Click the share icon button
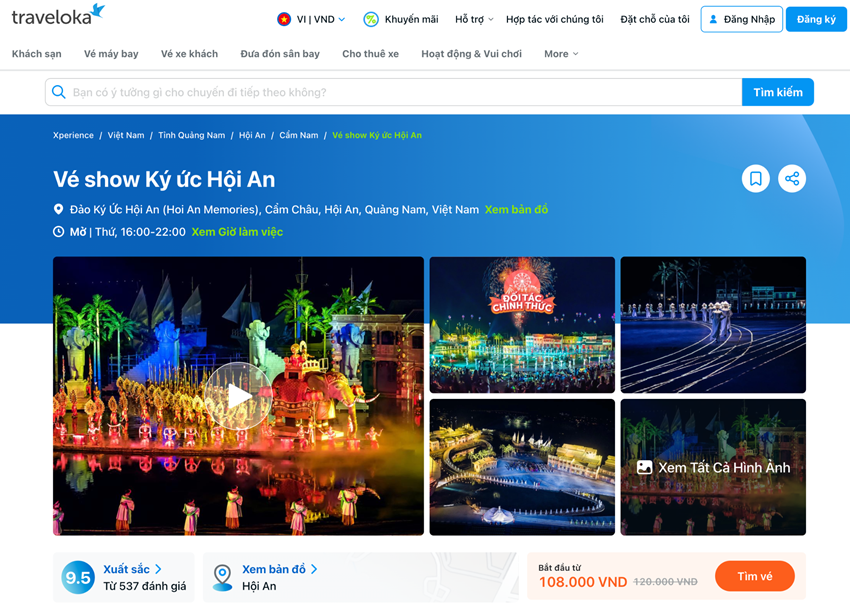Viewport: 850px width, 606px height. (x=792, y=178)
